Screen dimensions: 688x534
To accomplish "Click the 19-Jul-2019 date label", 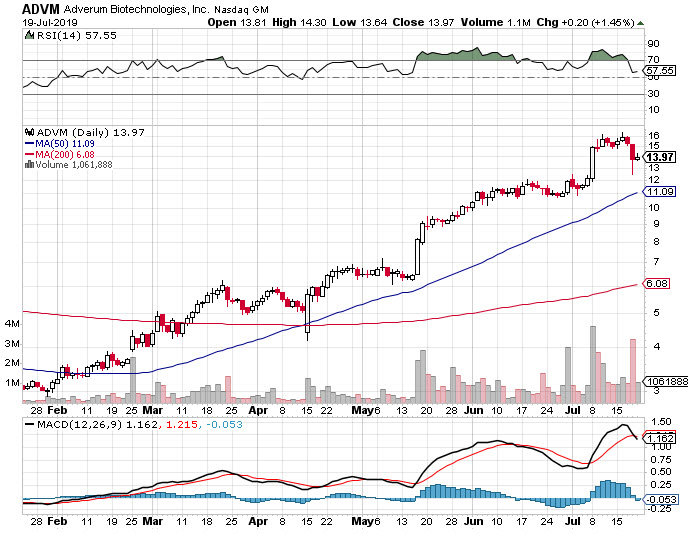I will pos(50,23).
